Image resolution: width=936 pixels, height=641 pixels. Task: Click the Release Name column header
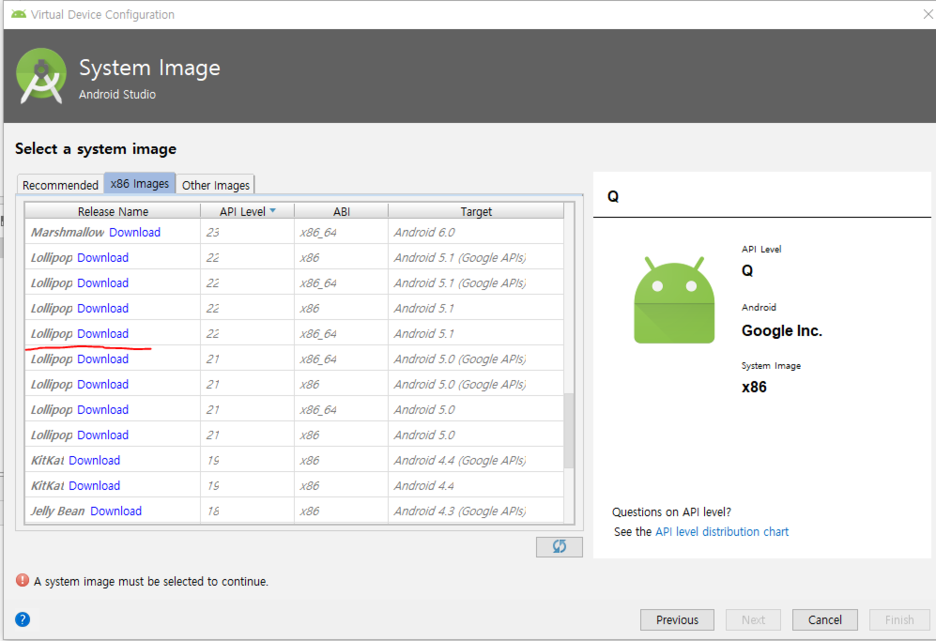(113, 211)
